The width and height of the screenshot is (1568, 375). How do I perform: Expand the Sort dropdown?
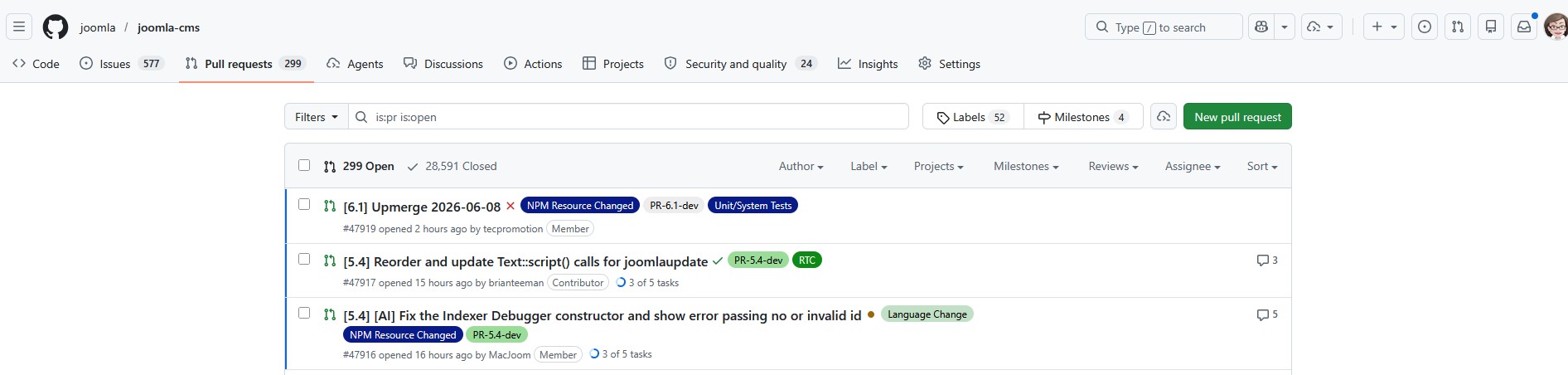click(1262, 166)
